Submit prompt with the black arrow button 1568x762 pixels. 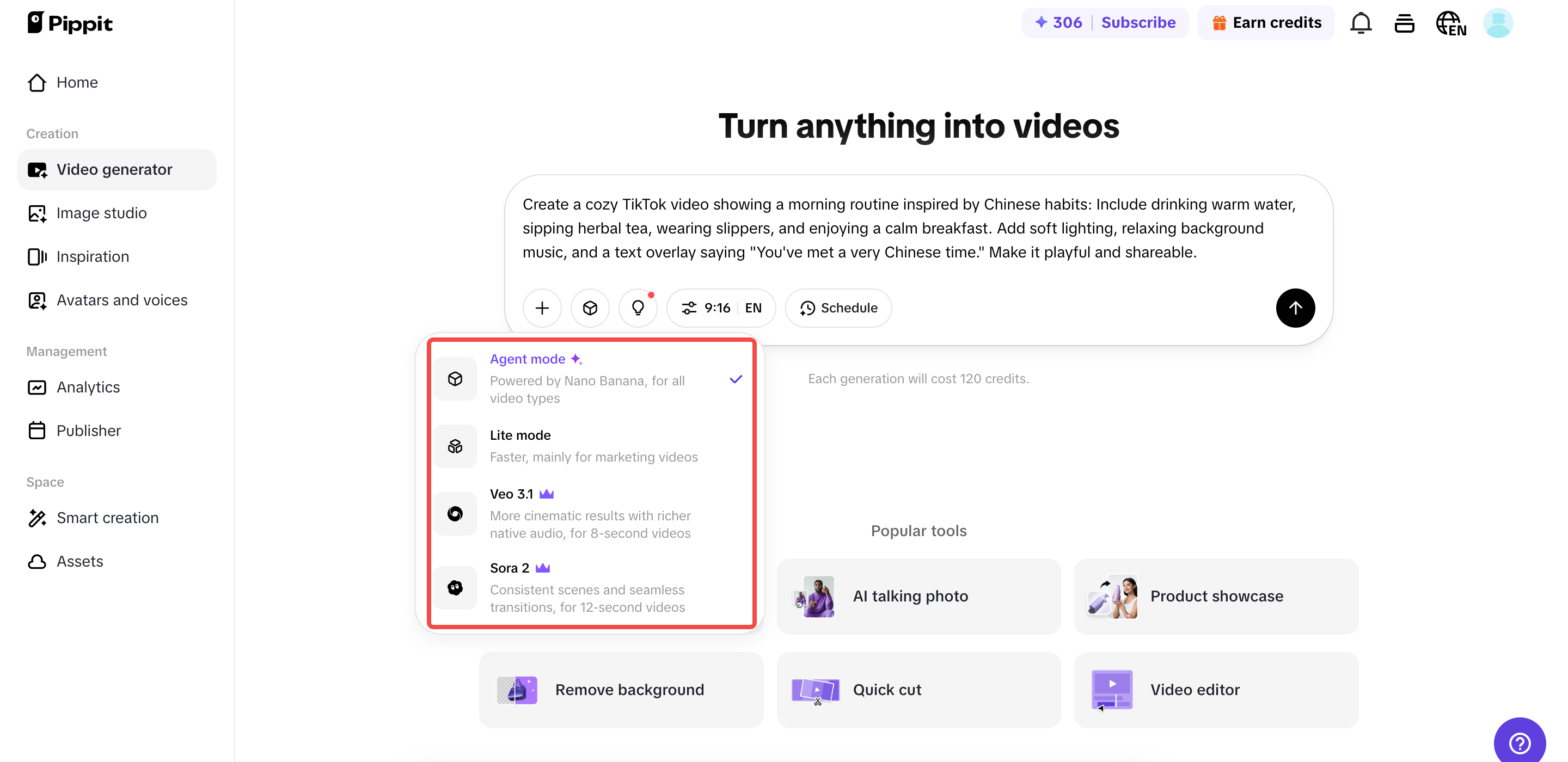coord(1295,308)
